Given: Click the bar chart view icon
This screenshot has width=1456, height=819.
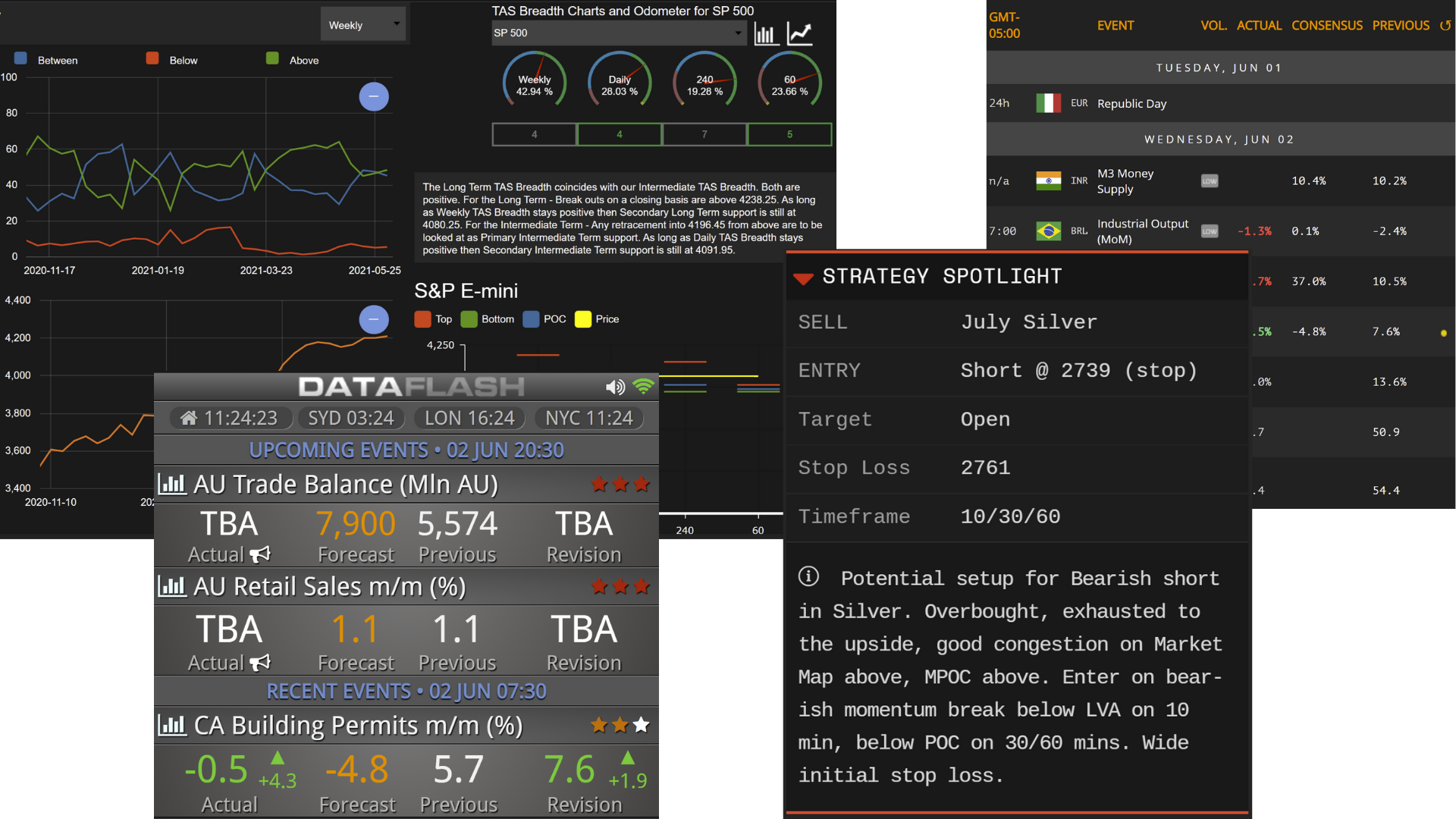Looking at the screenshot, I should click(x=766, y=33).
